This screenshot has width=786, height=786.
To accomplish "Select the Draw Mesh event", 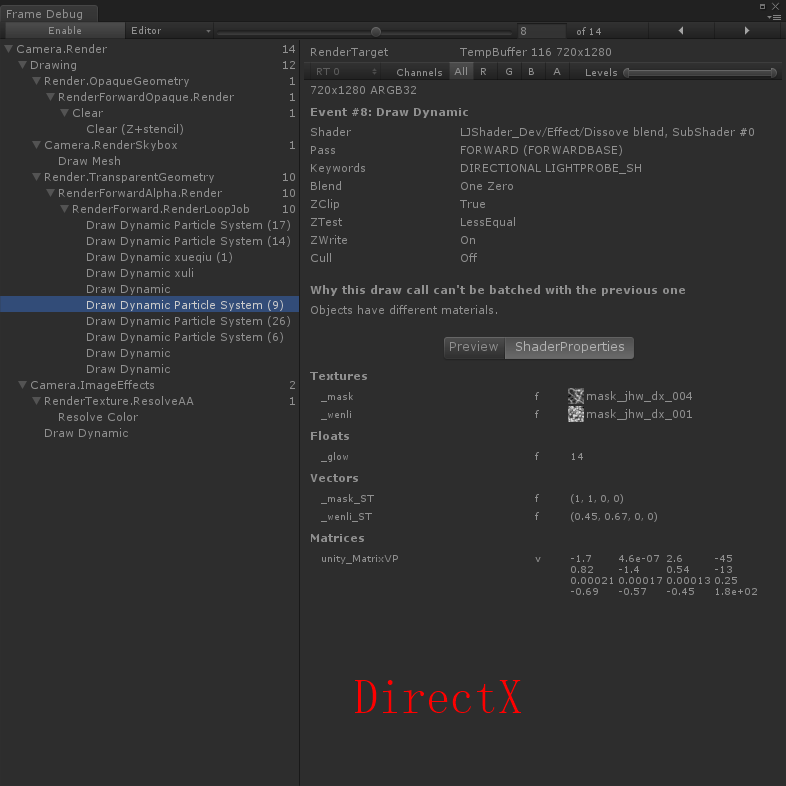I will point(89,161).
